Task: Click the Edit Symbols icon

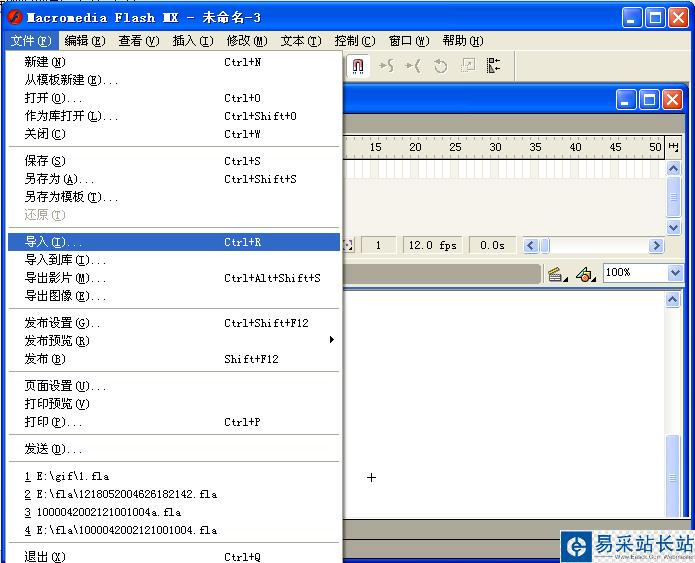Action: click(x=585, y=275)
